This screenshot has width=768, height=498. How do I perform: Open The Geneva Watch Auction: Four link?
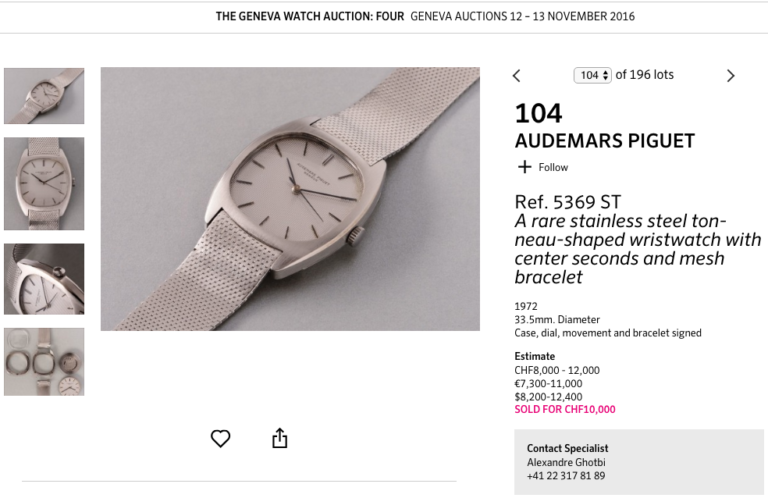click(x=310, y=16)
